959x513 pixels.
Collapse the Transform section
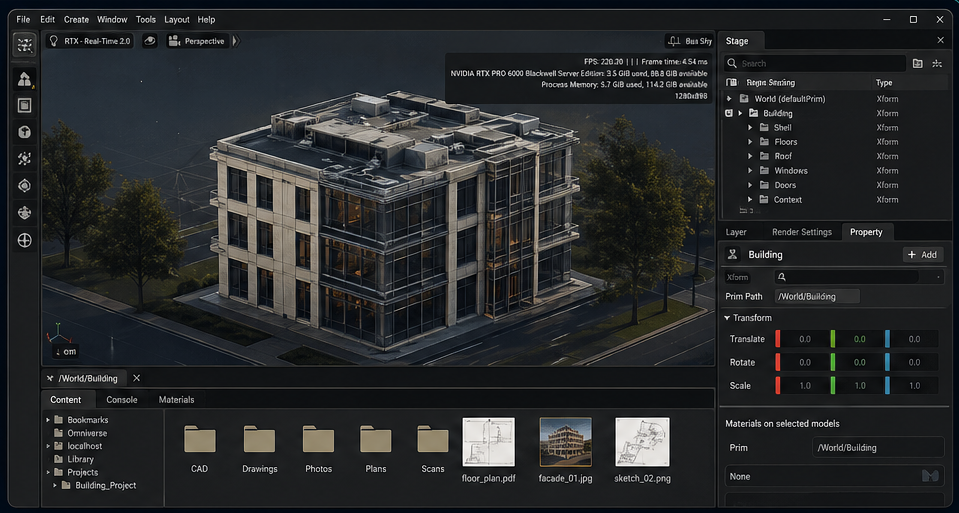coord(727,318)
